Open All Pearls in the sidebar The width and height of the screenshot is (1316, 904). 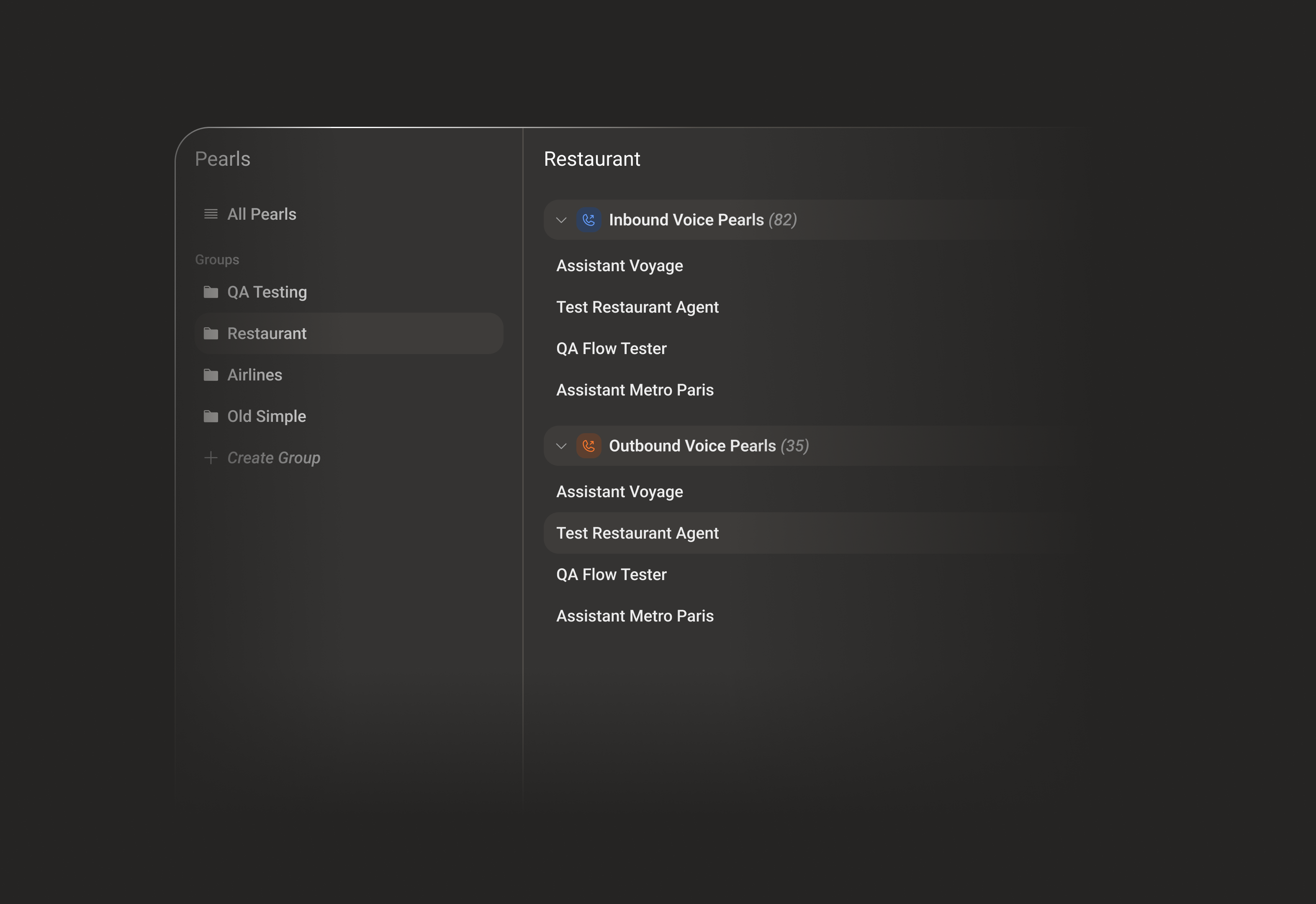349,214
